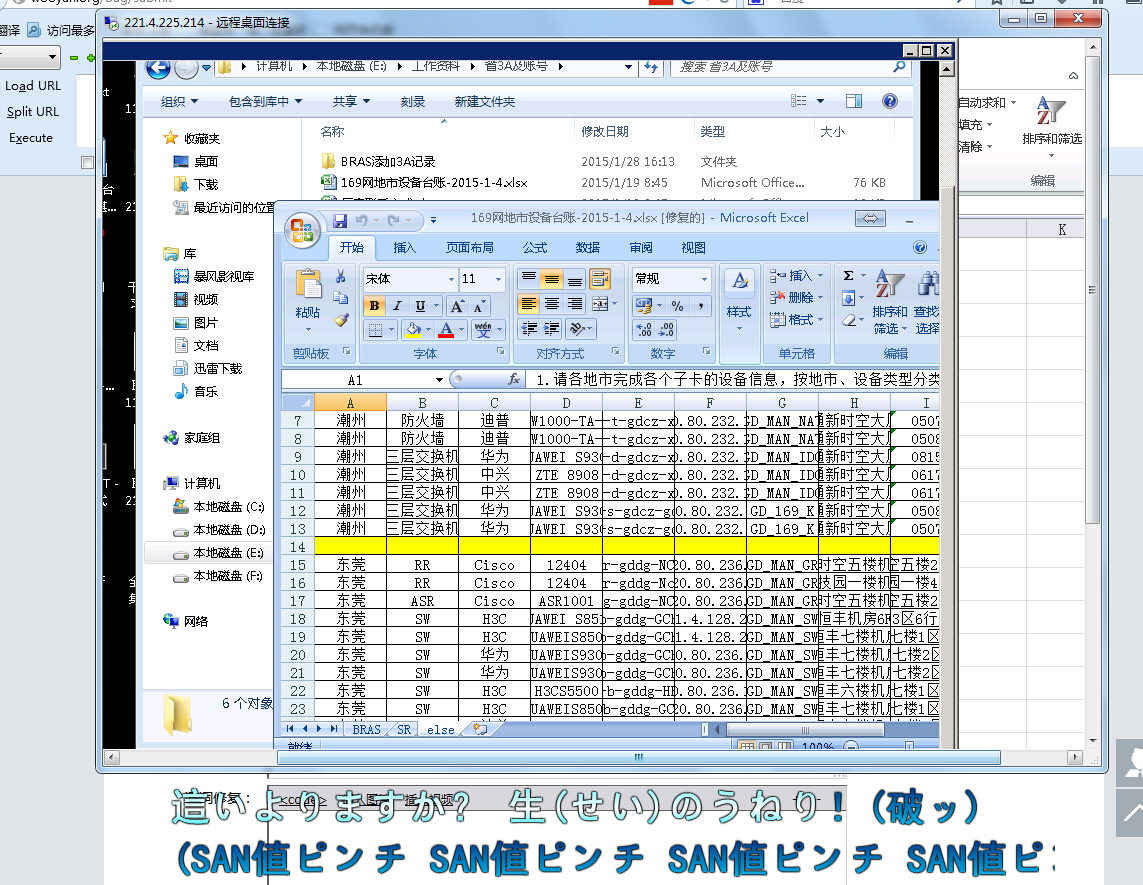Expand the Name Box dropdown arrow
Screen dimensions: 1143x885
[x=439, y=380]
